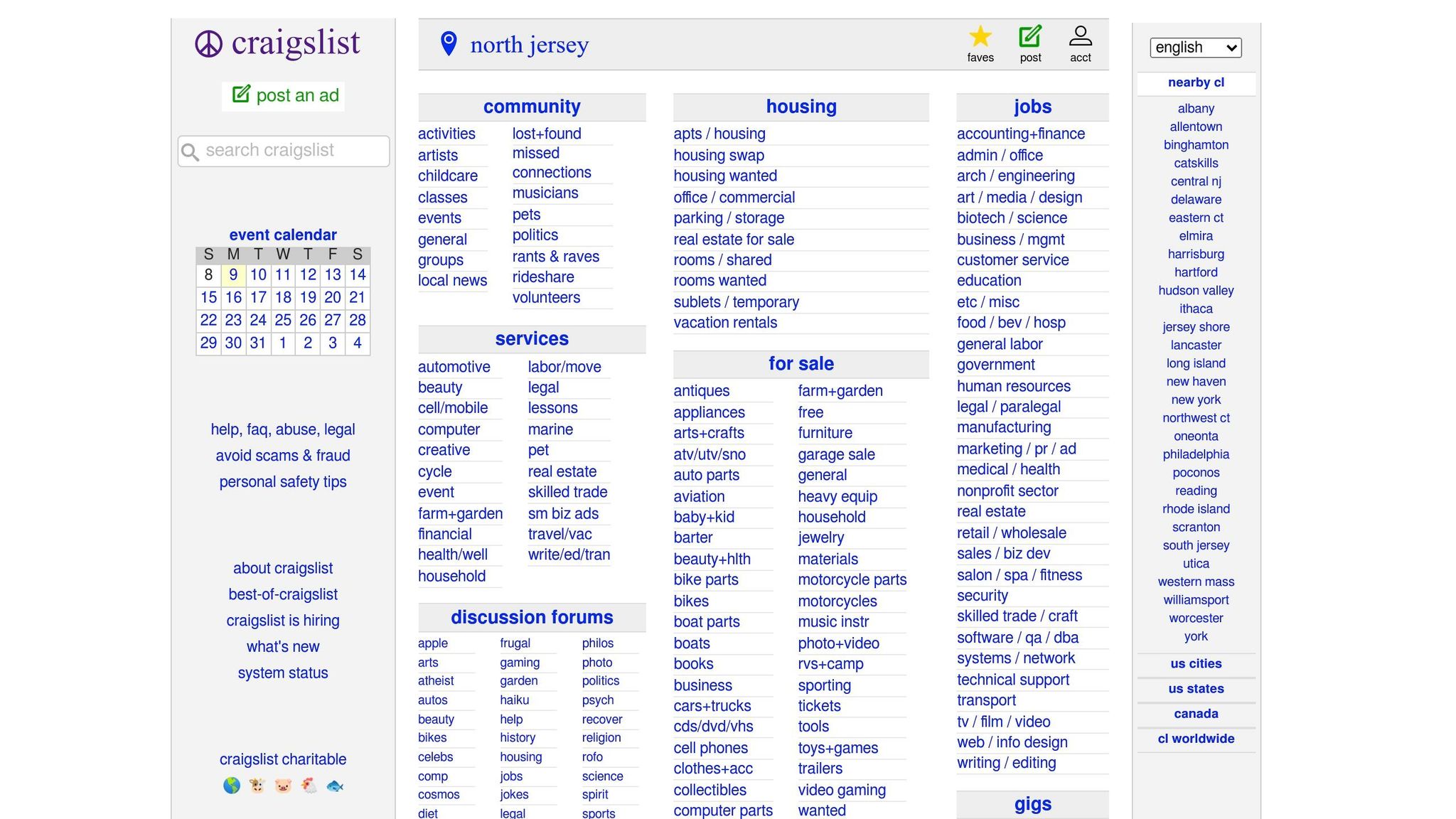The width and height of the screenshot is (1456, 819).
Task: Click the fish emoji under craigslist charitable
Action: [x=335, y=786]
